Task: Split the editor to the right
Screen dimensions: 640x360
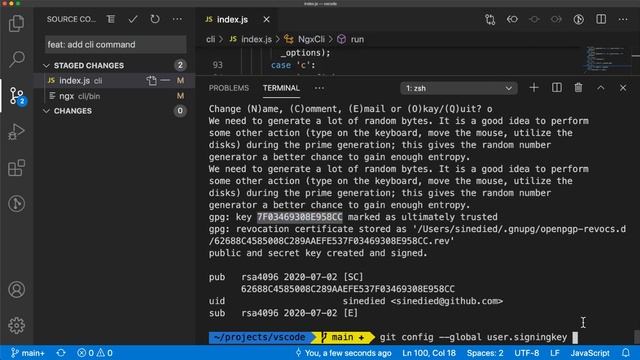Action: tap(601, 19)
